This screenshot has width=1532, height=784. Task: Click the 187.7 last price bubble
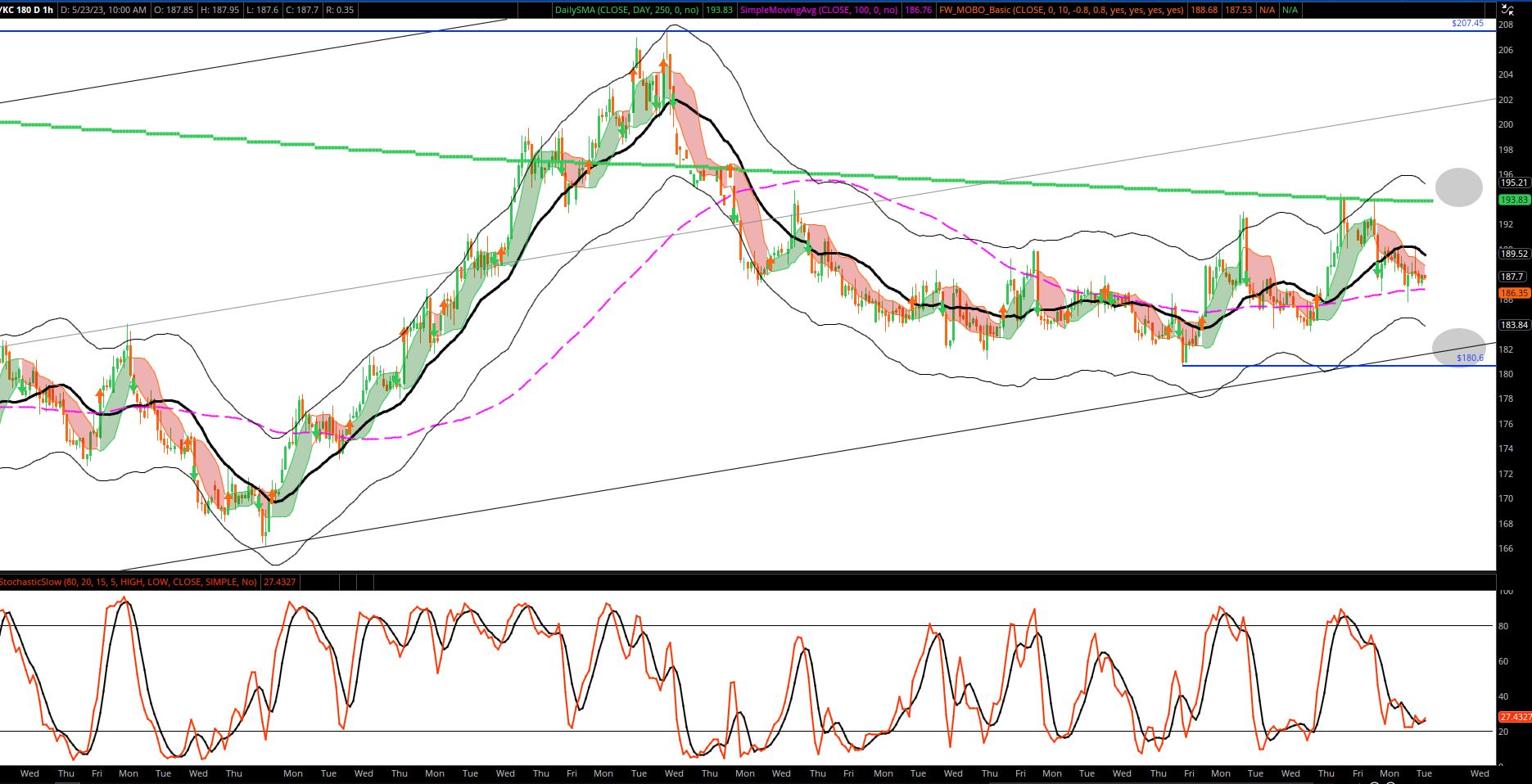click(1512, 277)
